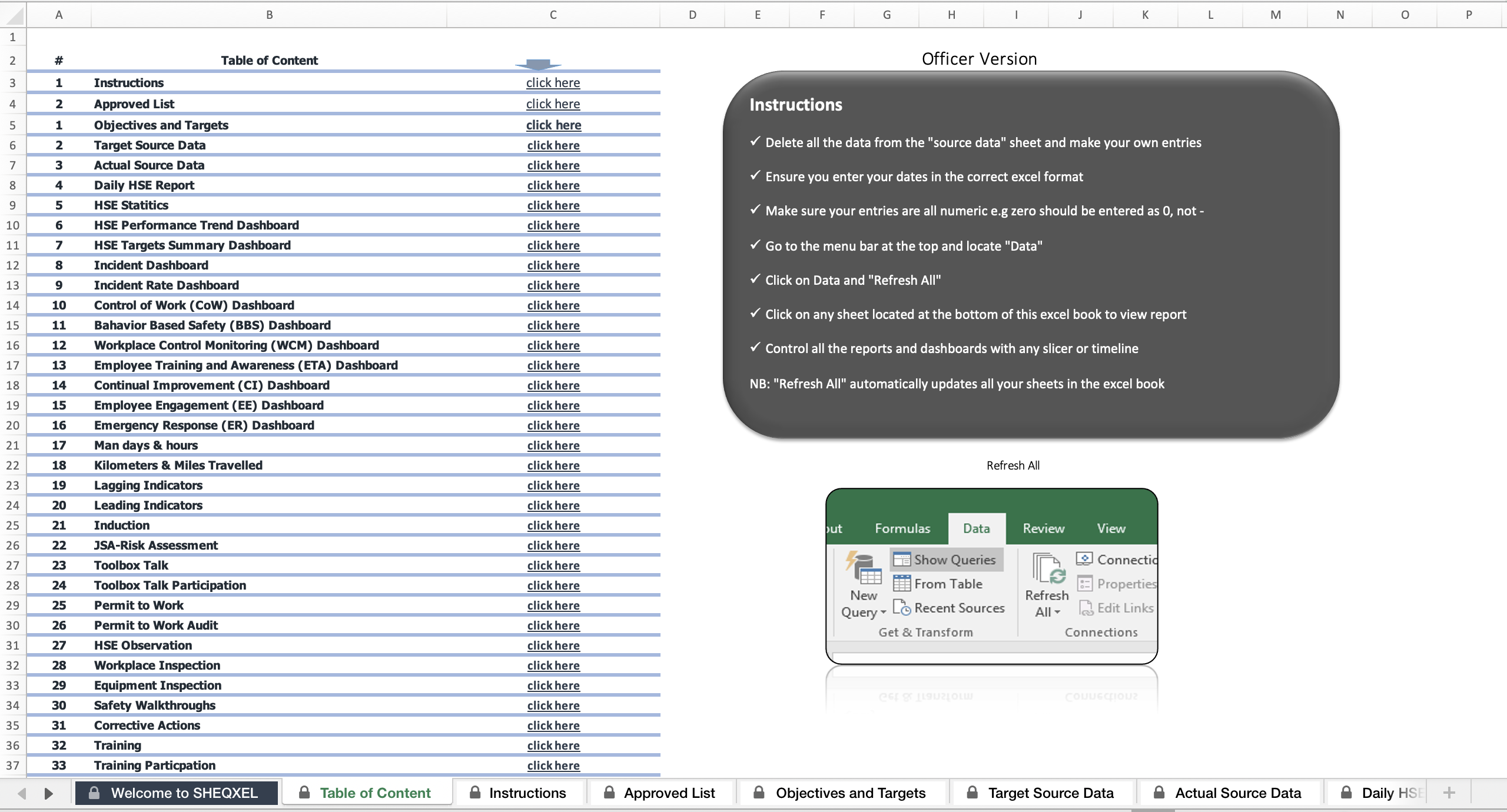The image size is (1507, 812).
Task: Open click here link for HSE Statitics
Action: pos(553,205)
